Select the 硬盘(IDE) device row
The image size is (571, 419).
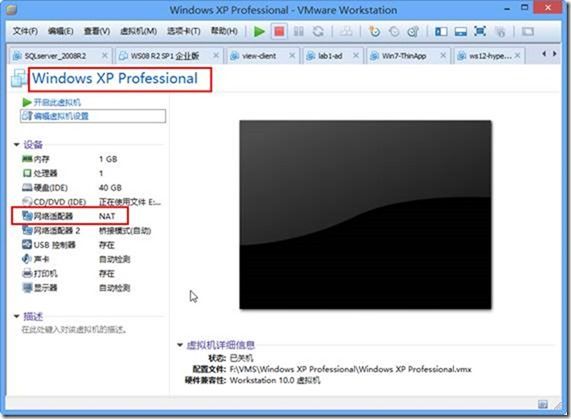[92, 187]
